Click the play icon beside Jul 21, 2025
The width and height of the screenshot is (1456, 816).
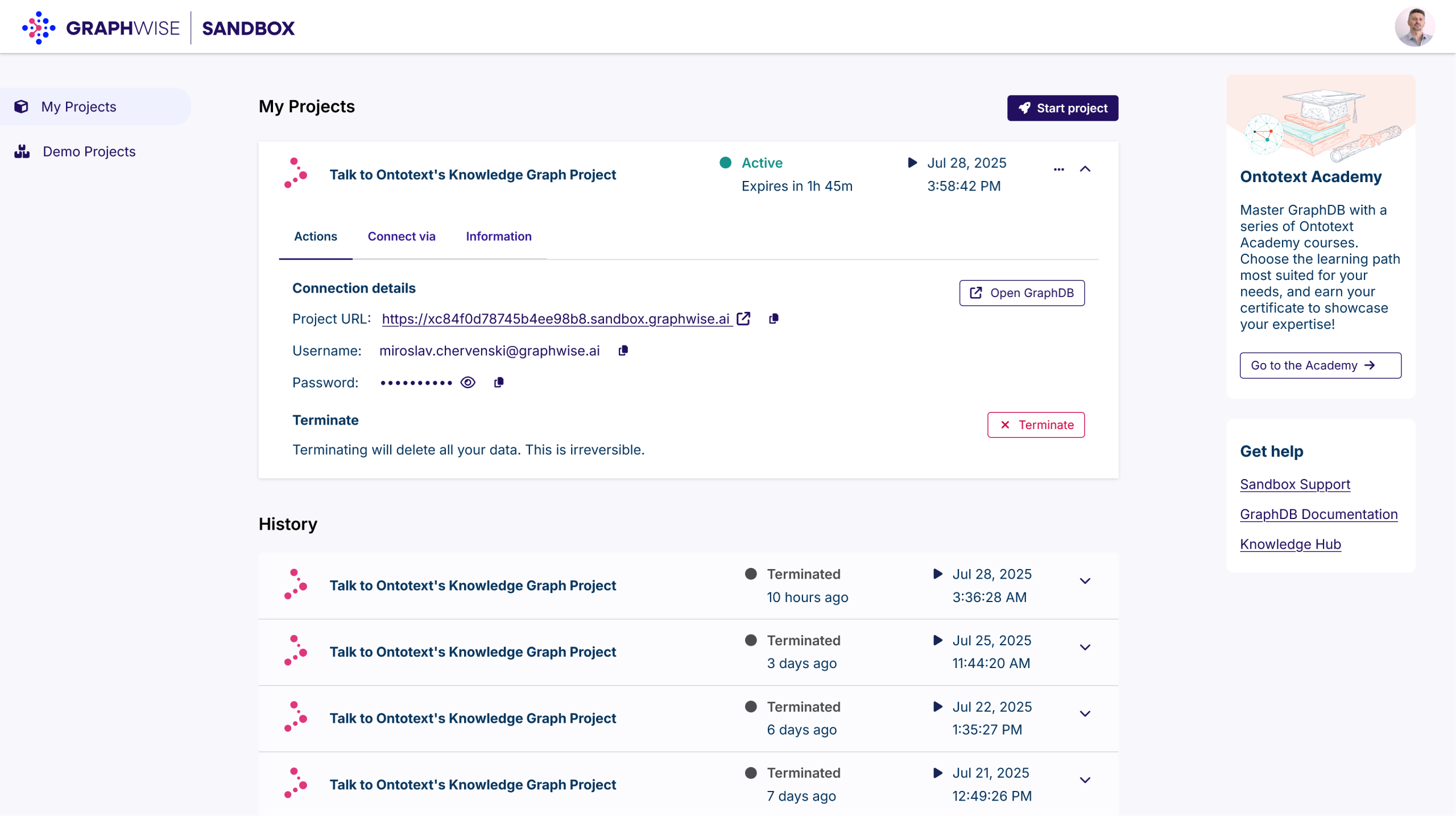tap(937, 773)
